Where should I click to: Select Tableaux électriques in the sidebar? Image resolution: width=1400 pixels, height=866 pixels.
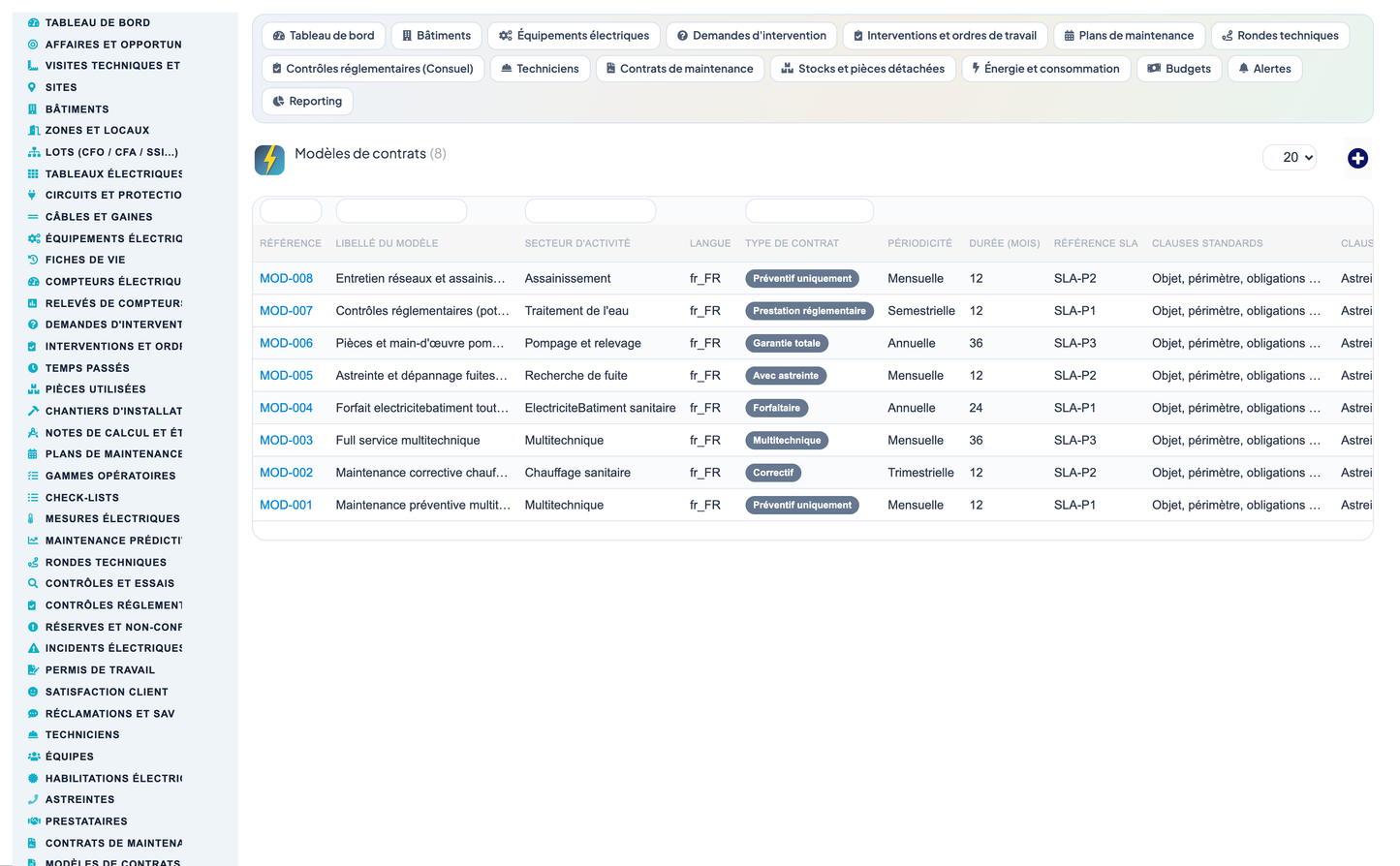[113, 173]
